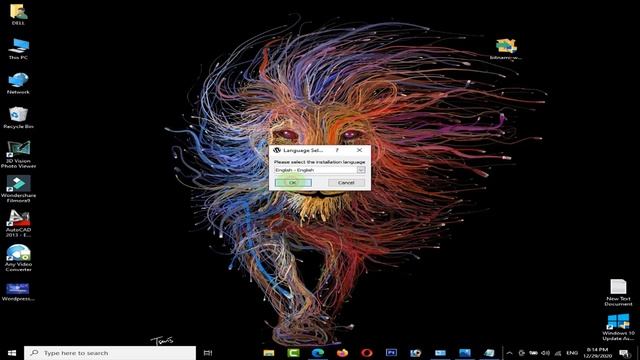640x360 pixels.
Task: Select the Wondershare Filmora9 shortcut
Action: click(18, 189)
